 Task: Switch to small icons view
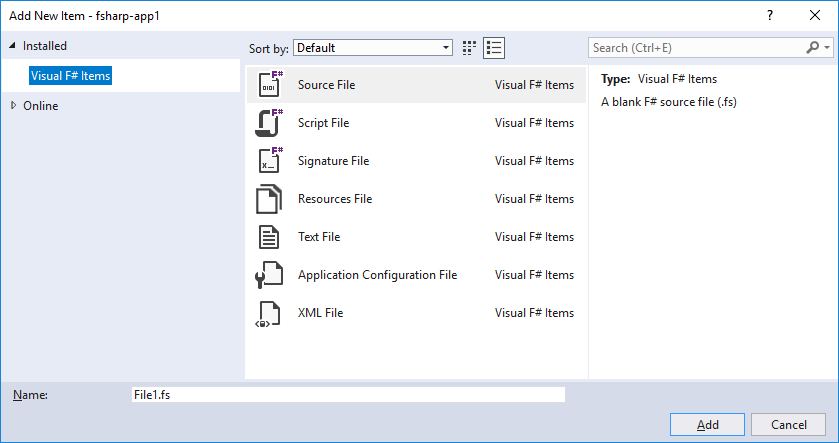point(470,47)
